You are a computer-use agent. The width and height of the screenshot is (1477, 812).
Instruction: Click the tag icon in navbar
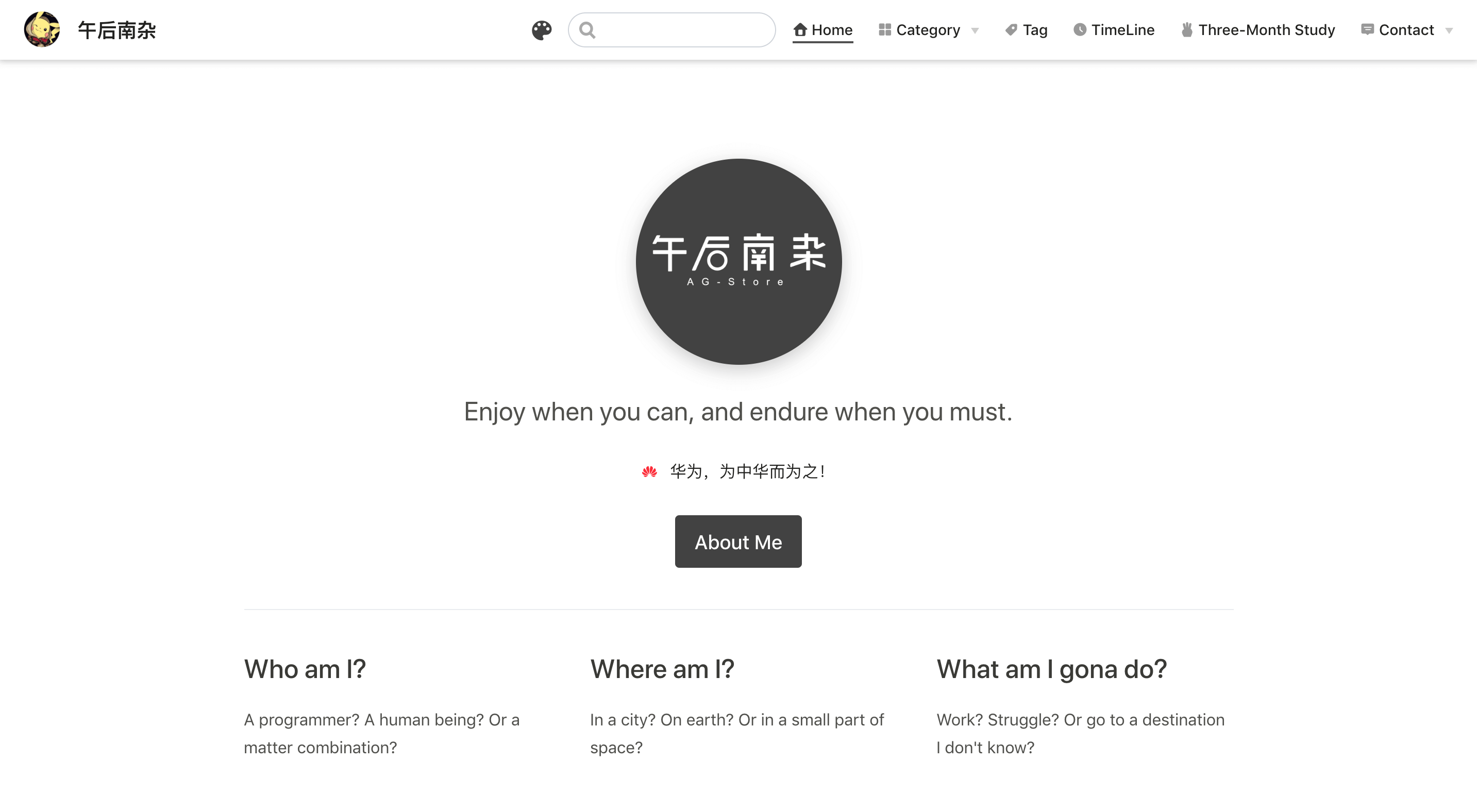coord(1012,30)
